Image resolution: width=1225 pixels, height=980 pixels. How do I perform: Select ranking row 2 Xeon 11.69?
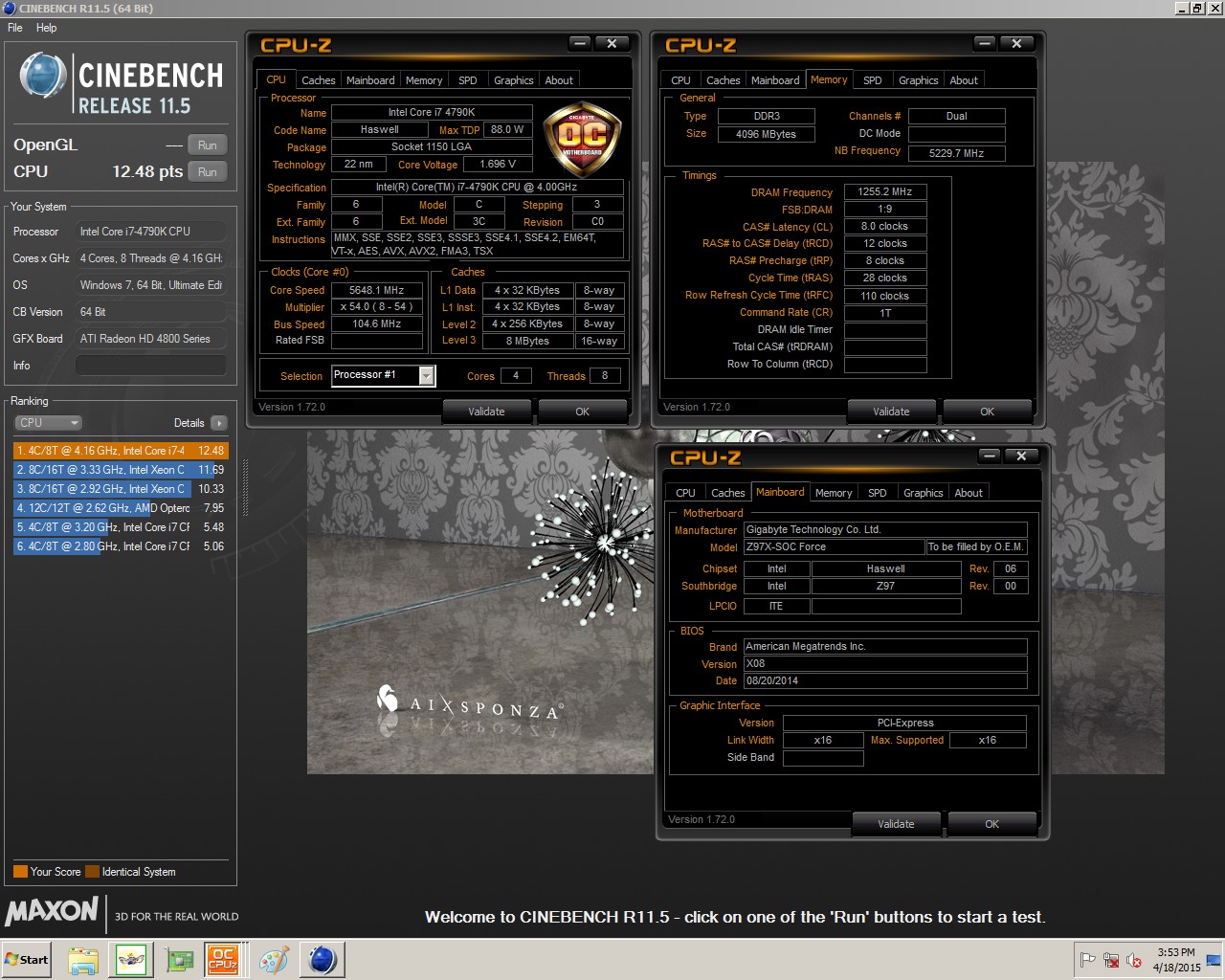121,470
